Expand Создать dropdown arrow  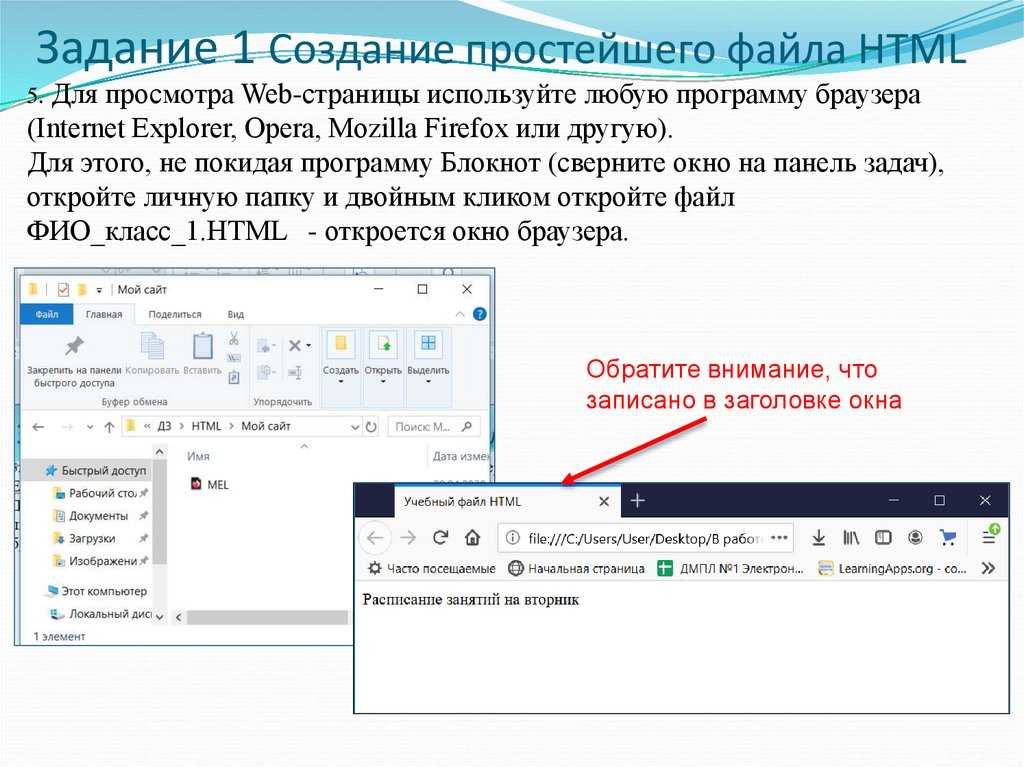[x=341, y=381]
